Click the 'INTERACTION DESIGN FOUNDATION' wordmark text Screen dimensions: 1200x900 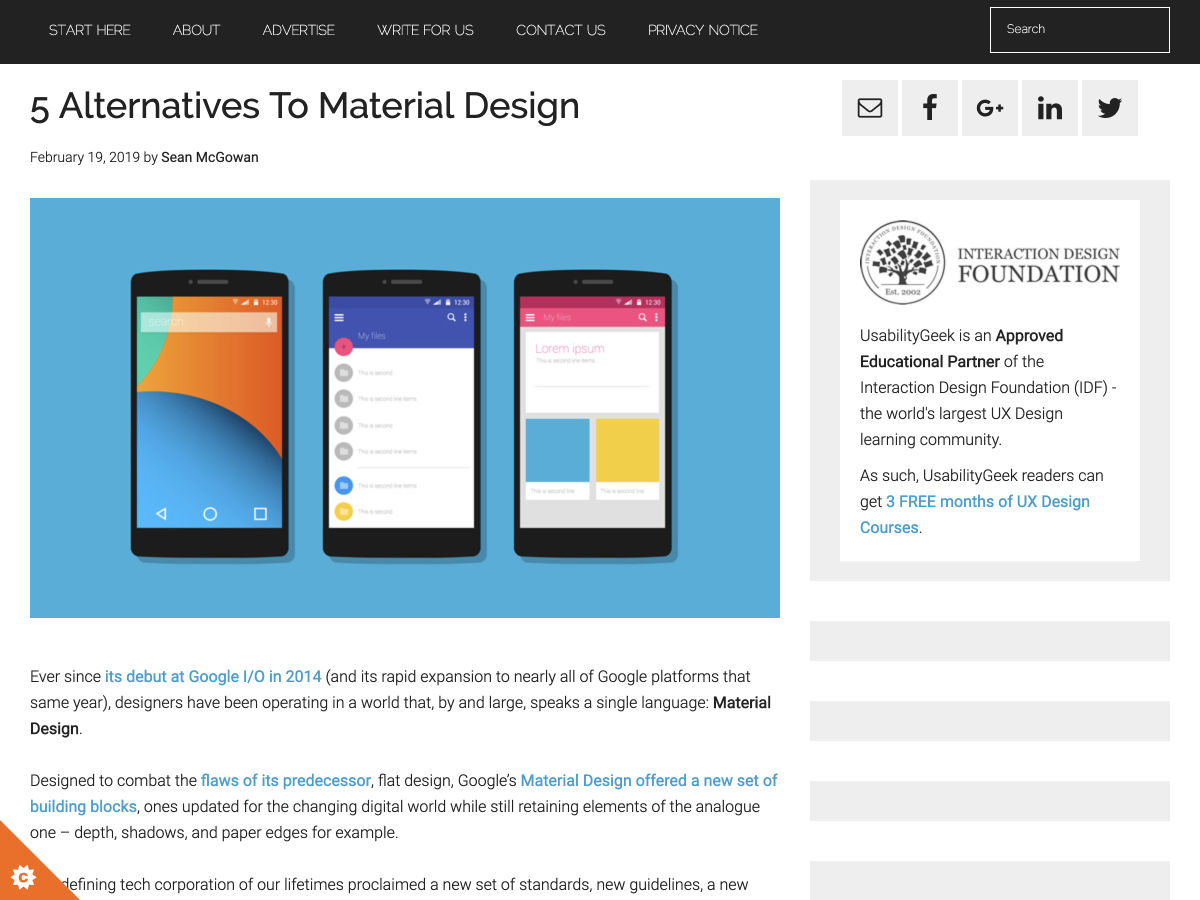[1039, 265]
